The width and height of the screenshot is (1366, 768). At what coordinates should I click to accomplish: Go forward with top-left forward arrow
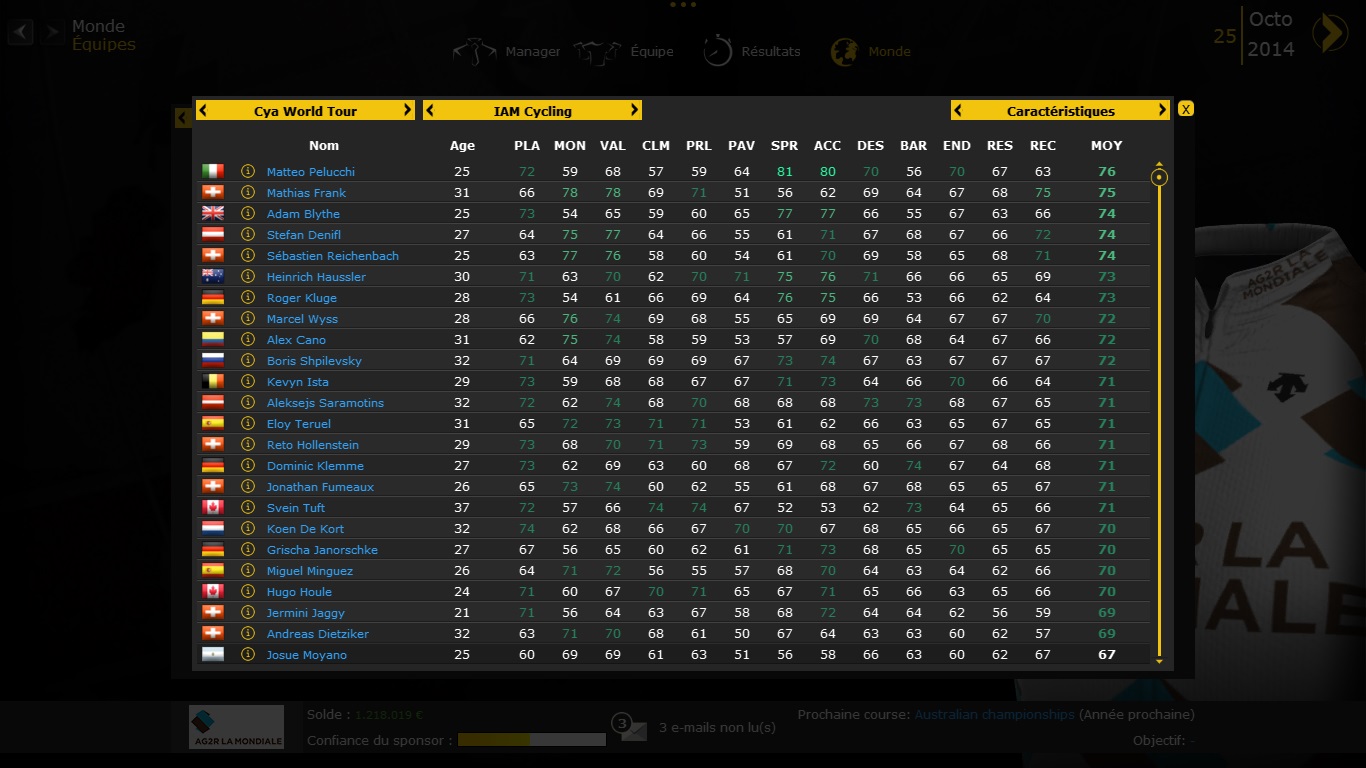[52, 32]
